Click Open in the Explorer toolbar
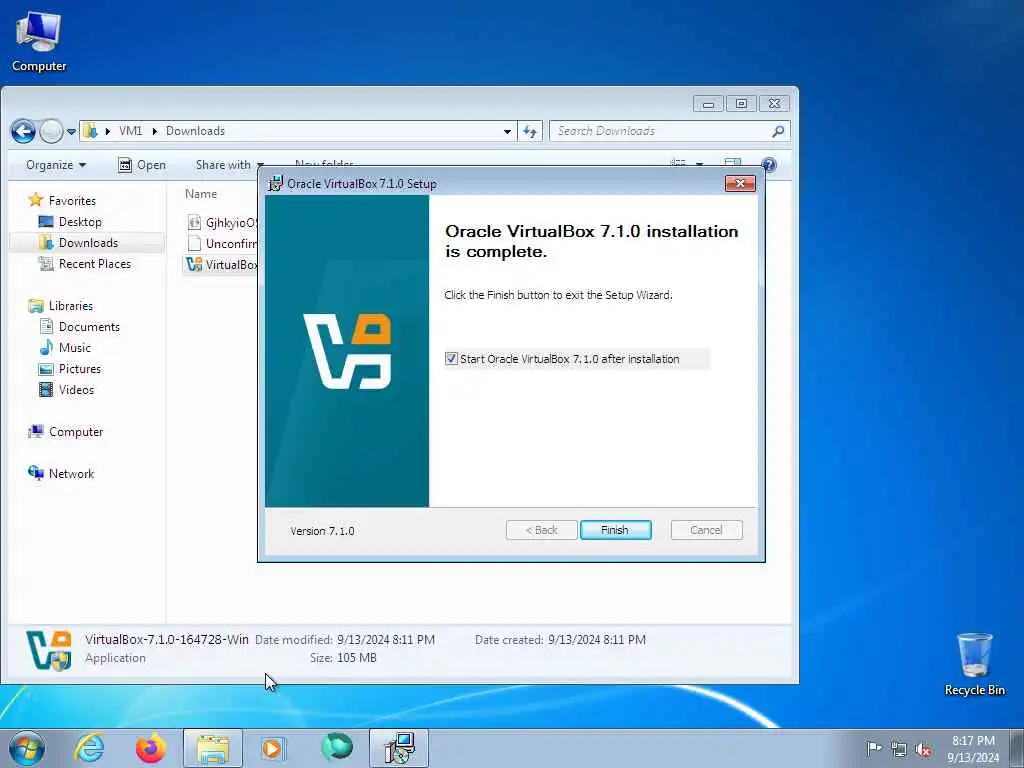The image size is (1024, 768). [x=142, y=165]
